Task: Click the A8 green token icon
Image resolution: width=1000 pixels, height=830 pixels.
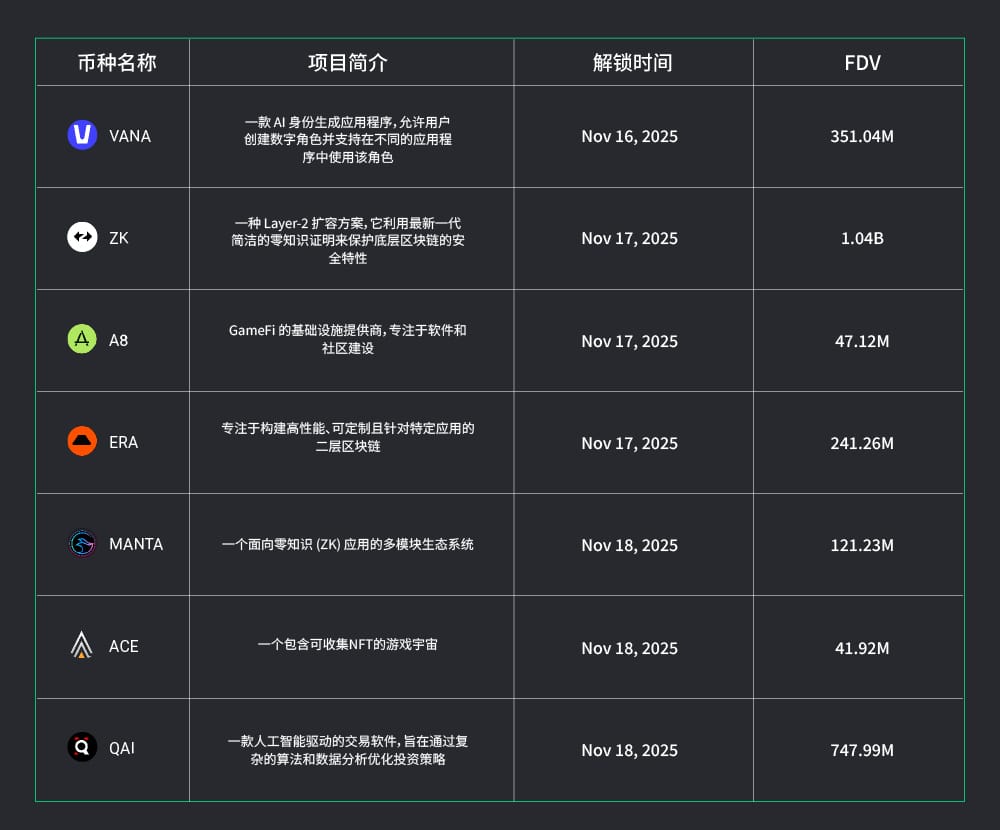Action: click(82, 340)
